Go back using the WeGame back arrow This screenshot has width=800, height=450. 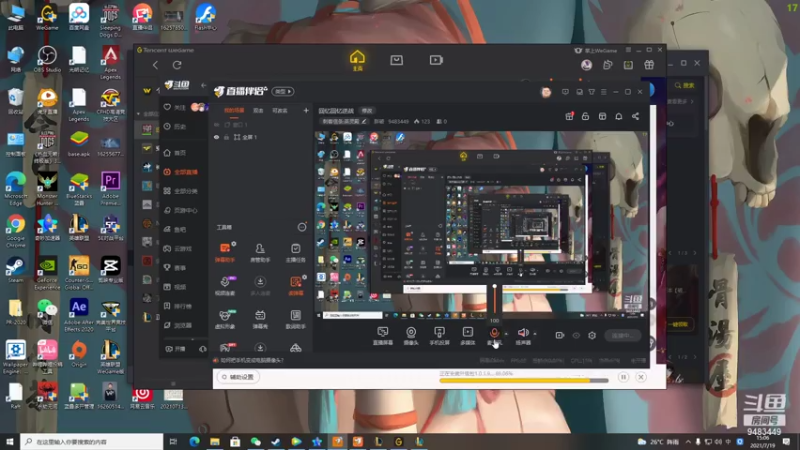[155, 65]
